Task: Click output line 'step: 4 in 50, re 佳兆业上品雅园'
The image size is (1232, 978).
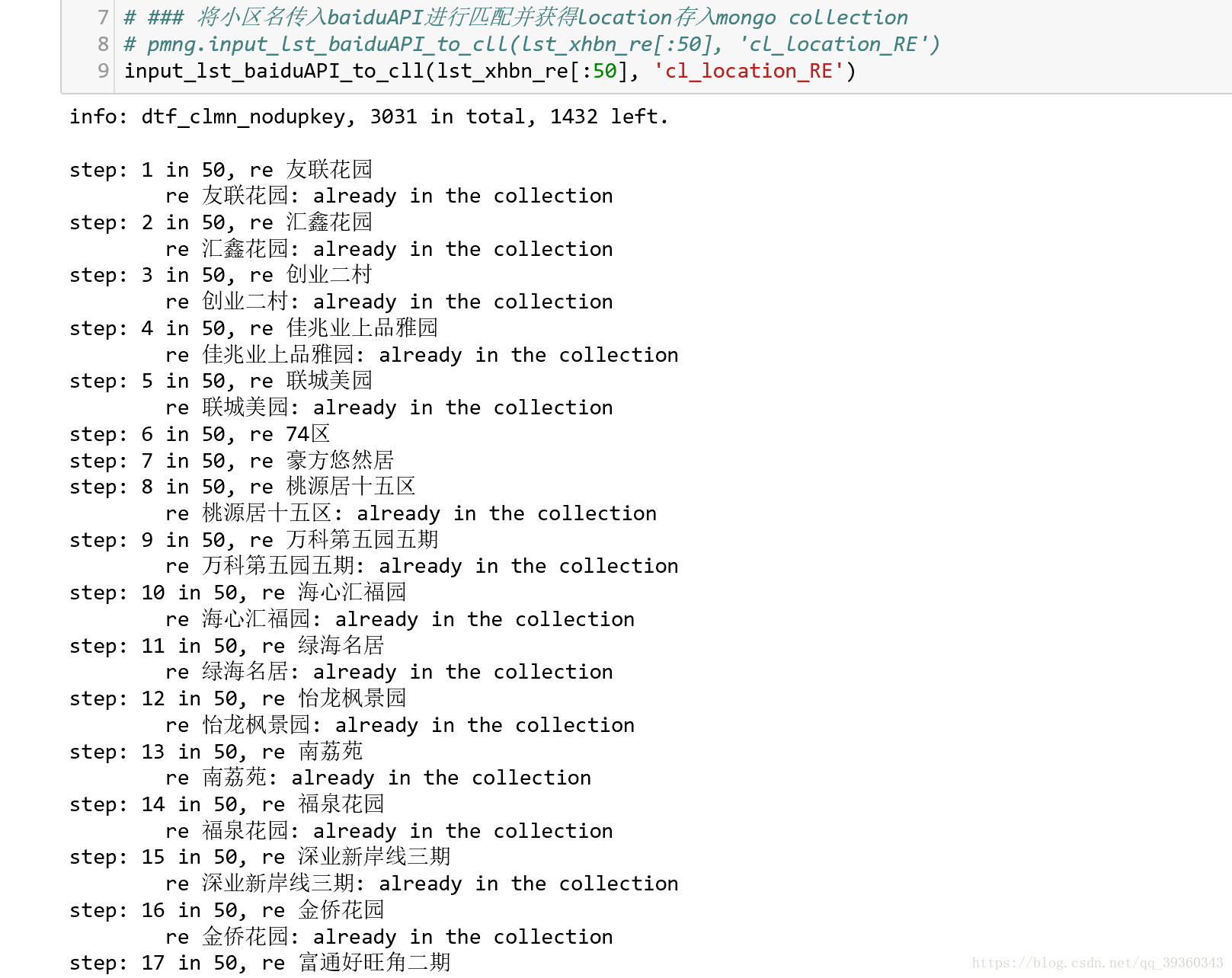Action: coord(254,328)
